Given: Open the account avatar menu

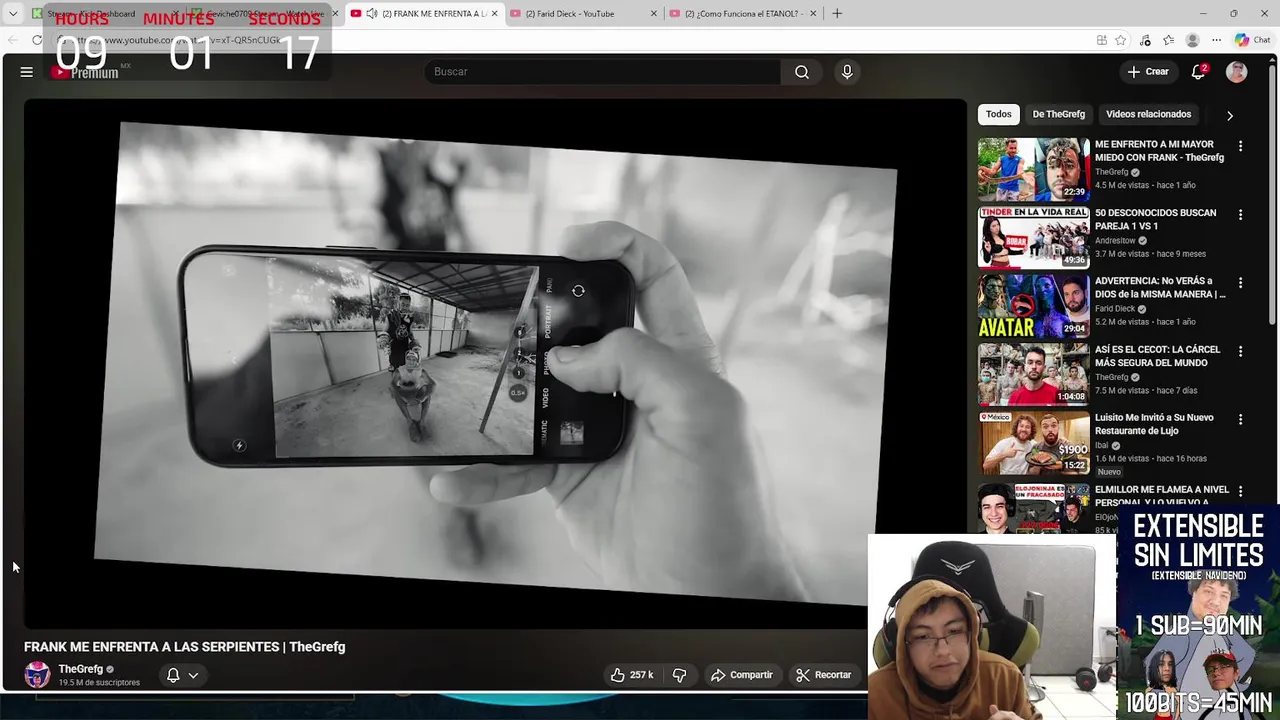Looking at the screenshot, I should point(1237,72).
